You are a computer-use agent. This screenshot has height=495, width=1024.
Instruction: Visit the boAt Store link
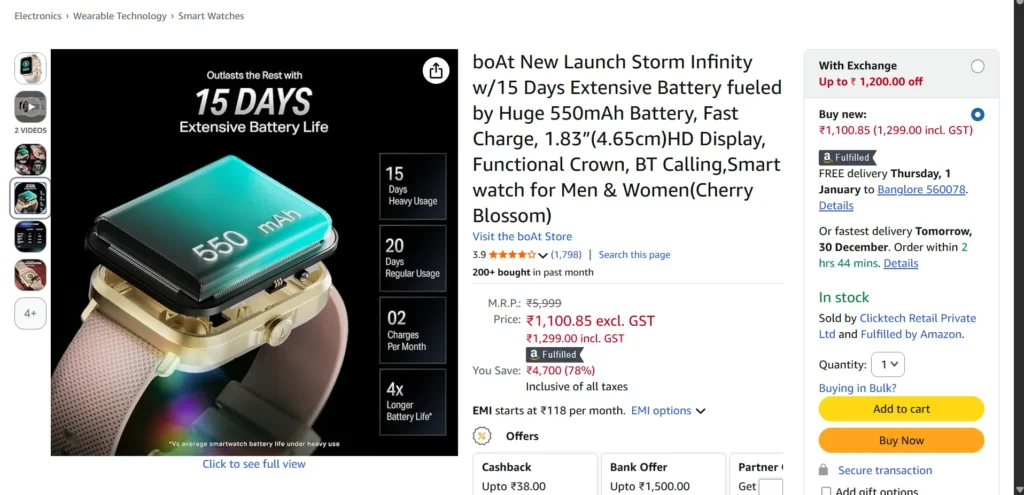[x=522, y=237]
